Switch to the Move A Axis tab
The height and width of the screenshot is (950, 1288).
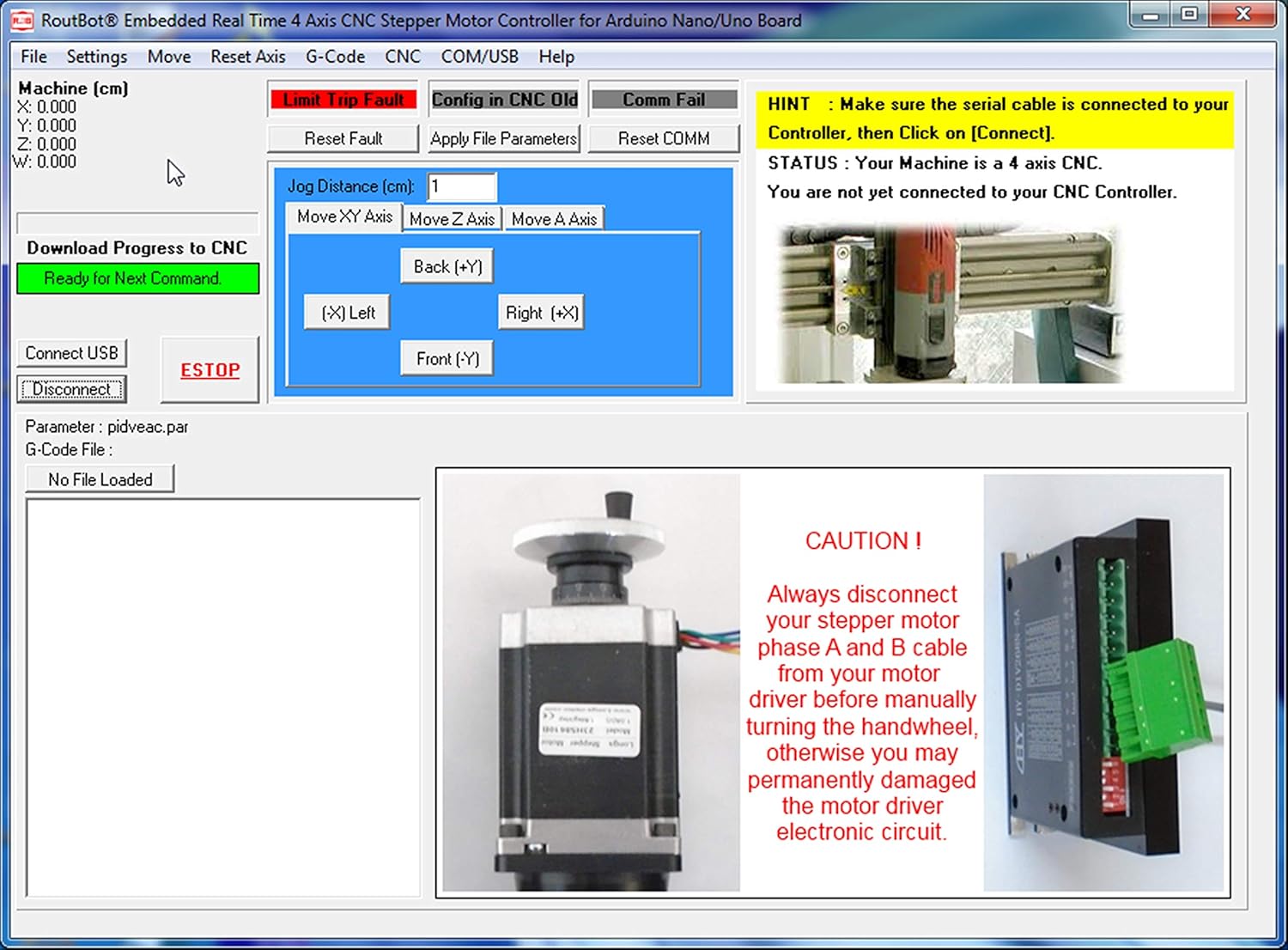pos(554,219)
